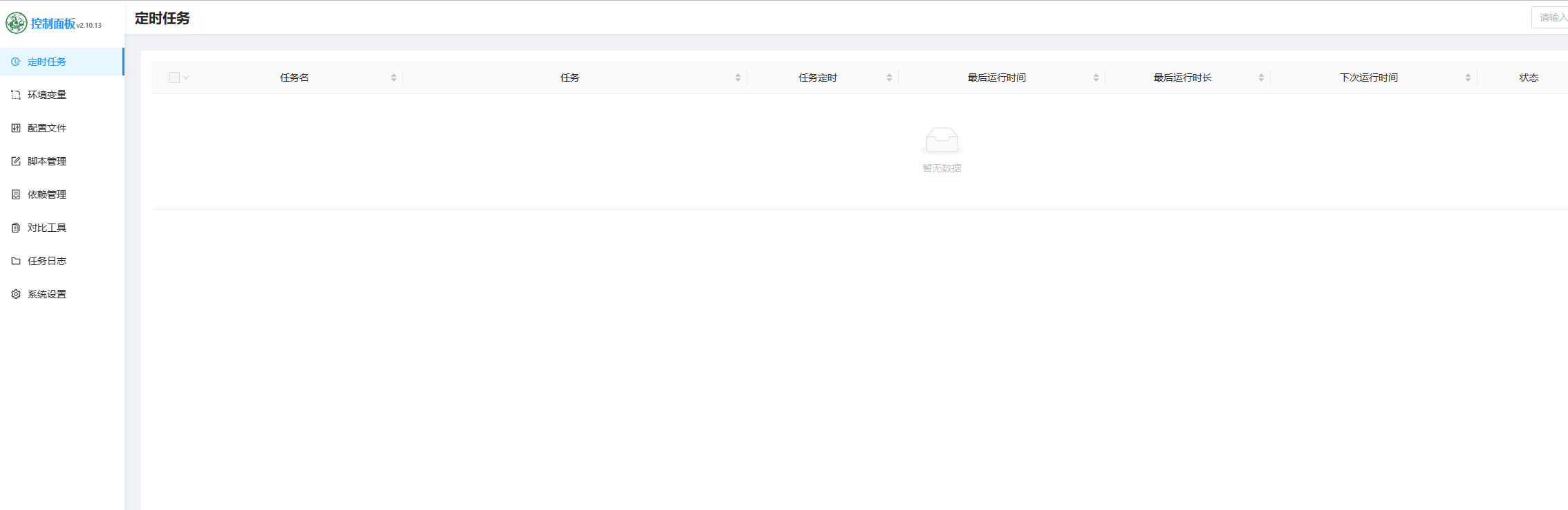
Task: View 任务日志 in sidebar
Action: pyautogui.click(x=62, y=261)
